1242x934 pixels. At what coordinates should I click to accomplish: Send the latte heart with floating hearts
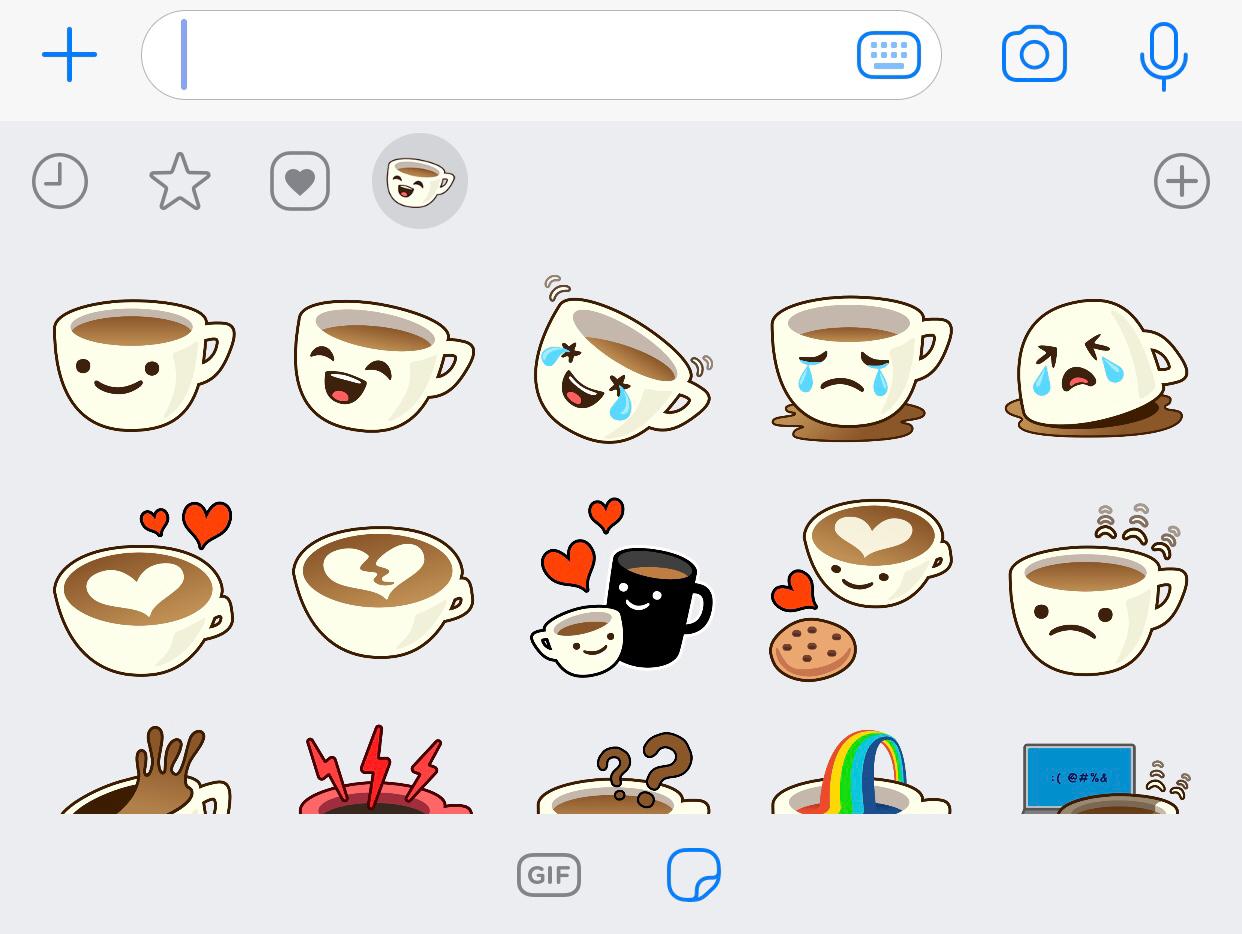point(143,590)
